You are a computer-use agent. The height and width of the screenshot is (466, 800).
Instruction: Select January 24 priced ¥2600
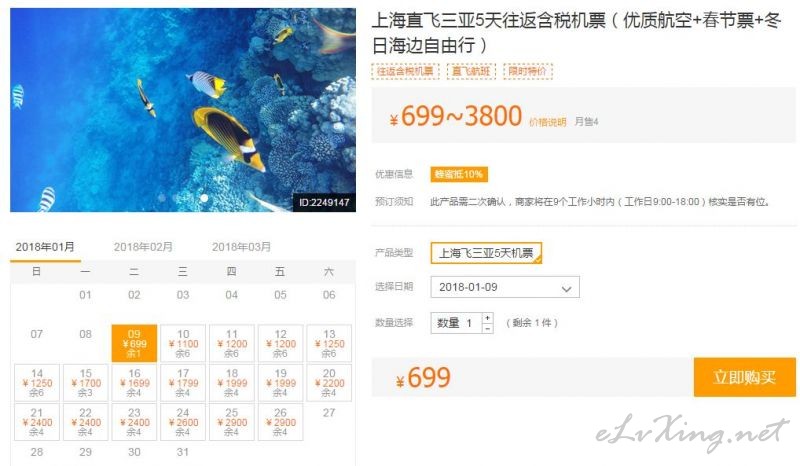click(x=183, y=422)
